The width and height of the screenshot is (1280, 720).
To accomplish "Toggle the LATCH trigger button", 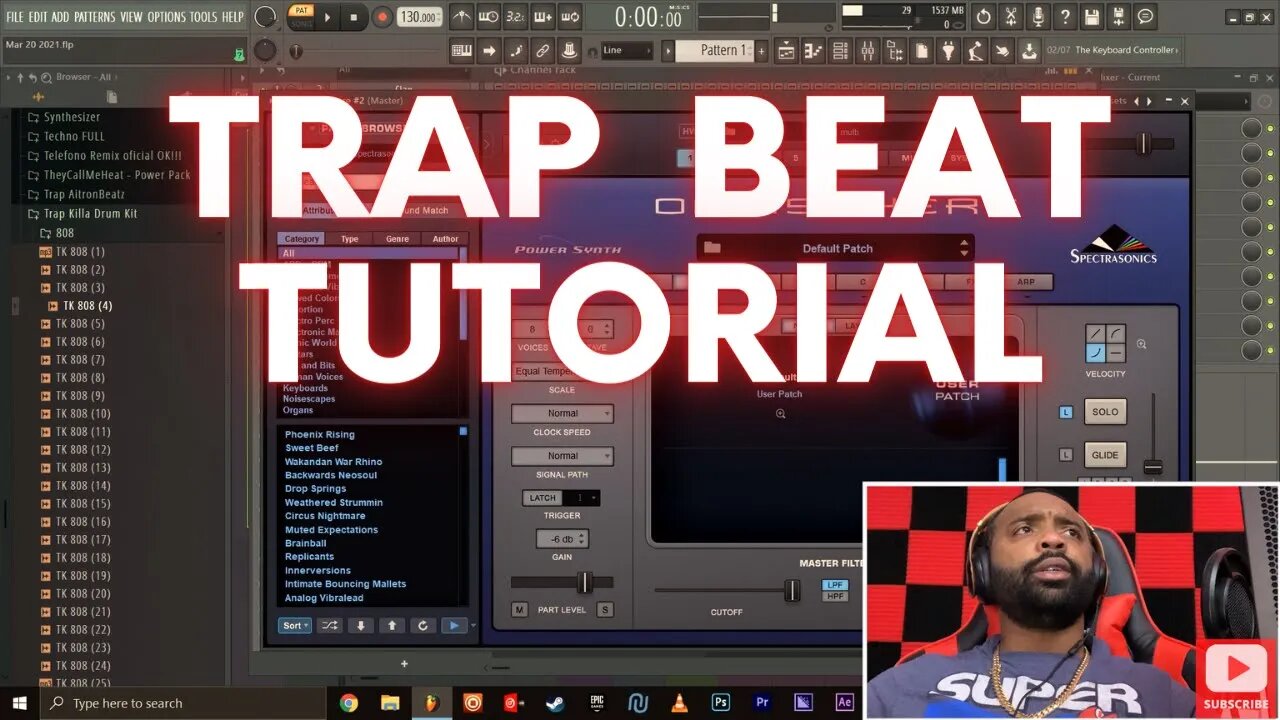I will click(543, 498).
